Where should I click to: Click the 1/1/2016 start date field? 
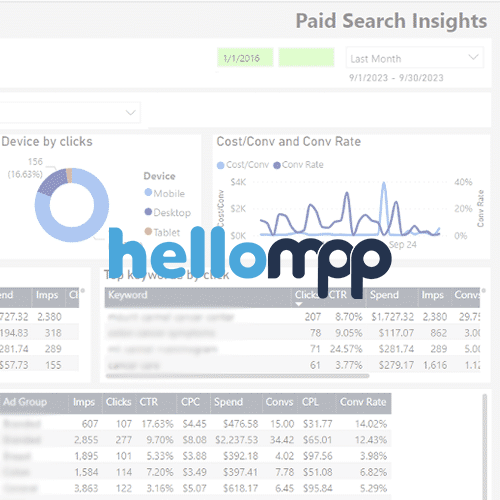coord(245,57)
